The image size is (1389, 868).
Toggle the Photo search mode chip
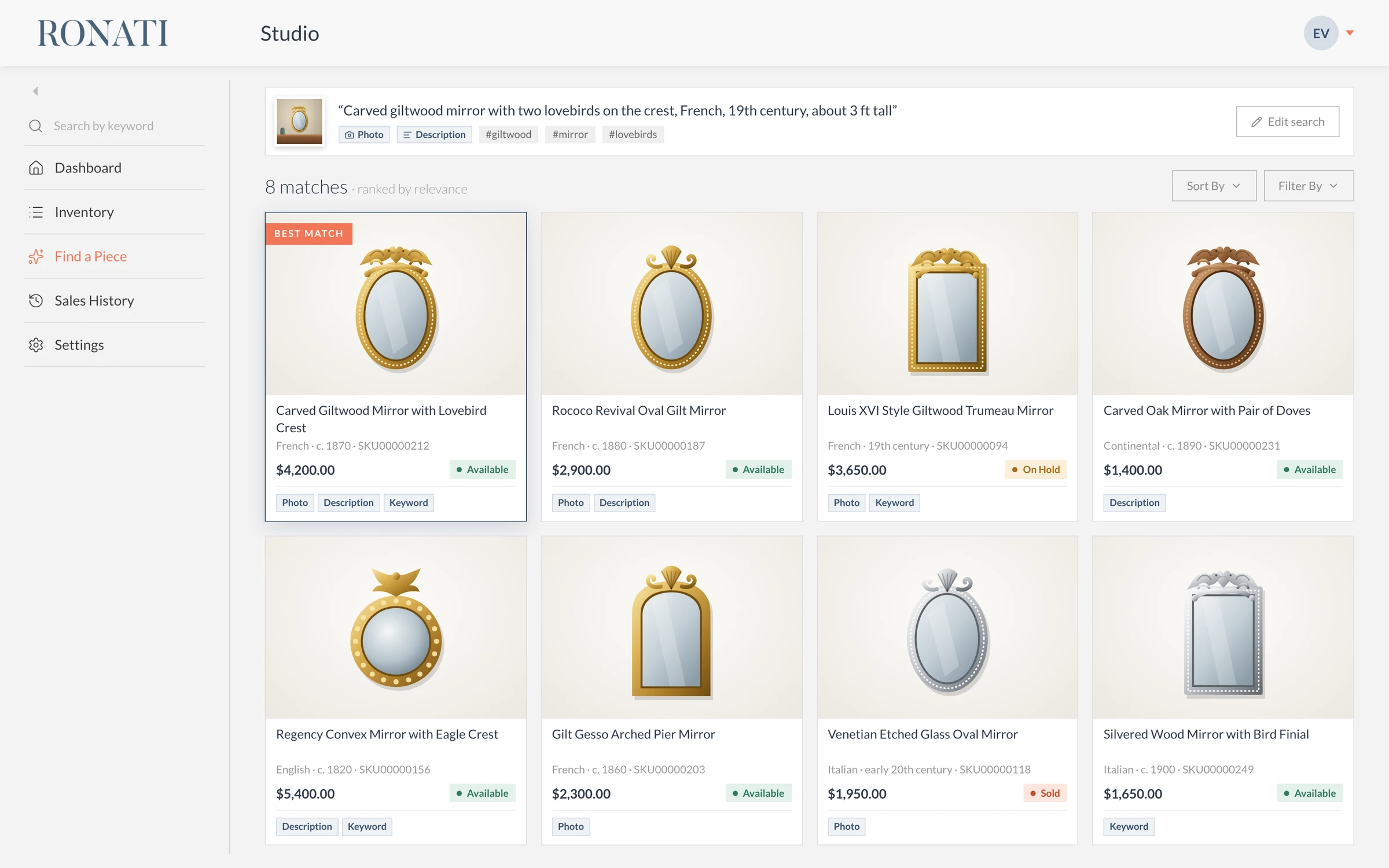[x=364, y=134]
